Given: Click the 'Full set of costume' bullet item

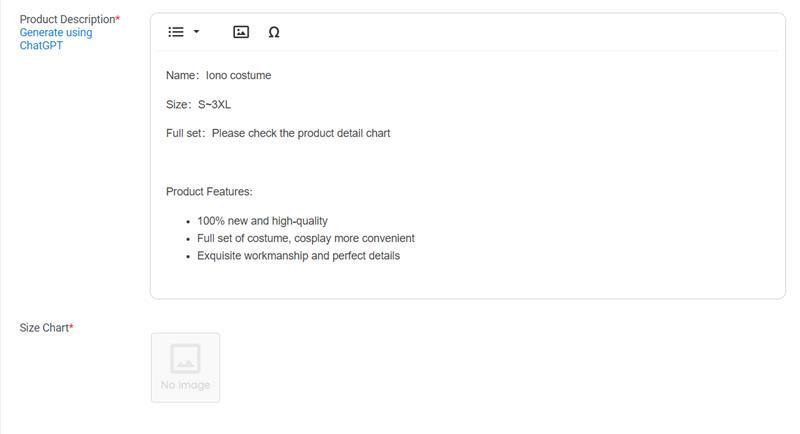Looking at the screenshot, I should pos(306,238).
